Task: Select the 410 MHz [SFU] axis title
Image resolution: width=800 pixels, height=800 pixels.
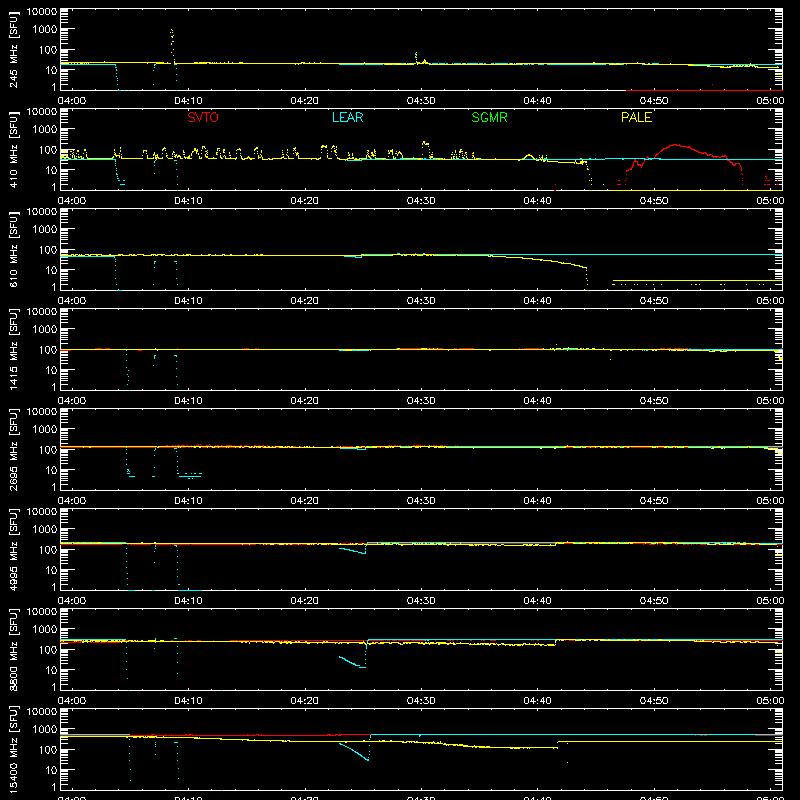Action: (13, 149)
